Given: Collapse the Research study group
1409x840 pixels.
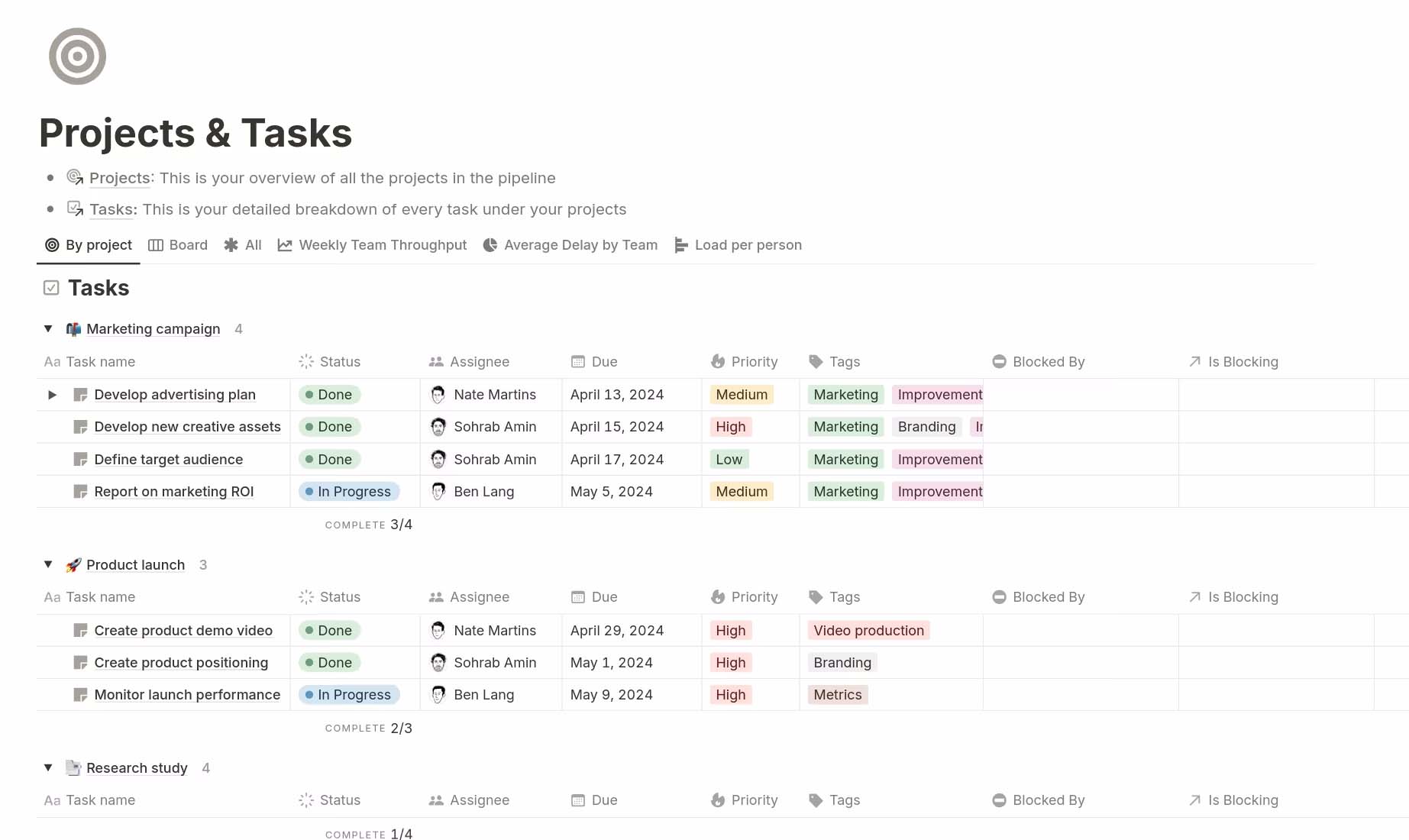Looking at the screenshot, I should 48,768.
